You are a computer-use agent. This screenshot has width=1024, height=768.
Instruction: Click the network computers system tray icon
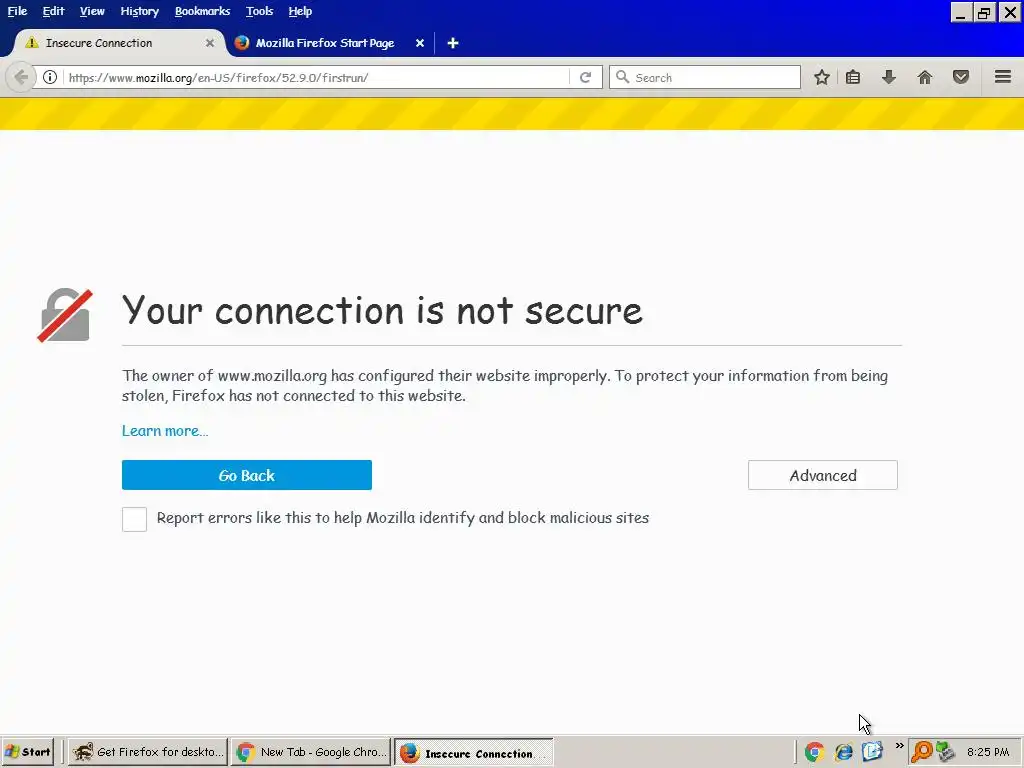coord(945,752)
